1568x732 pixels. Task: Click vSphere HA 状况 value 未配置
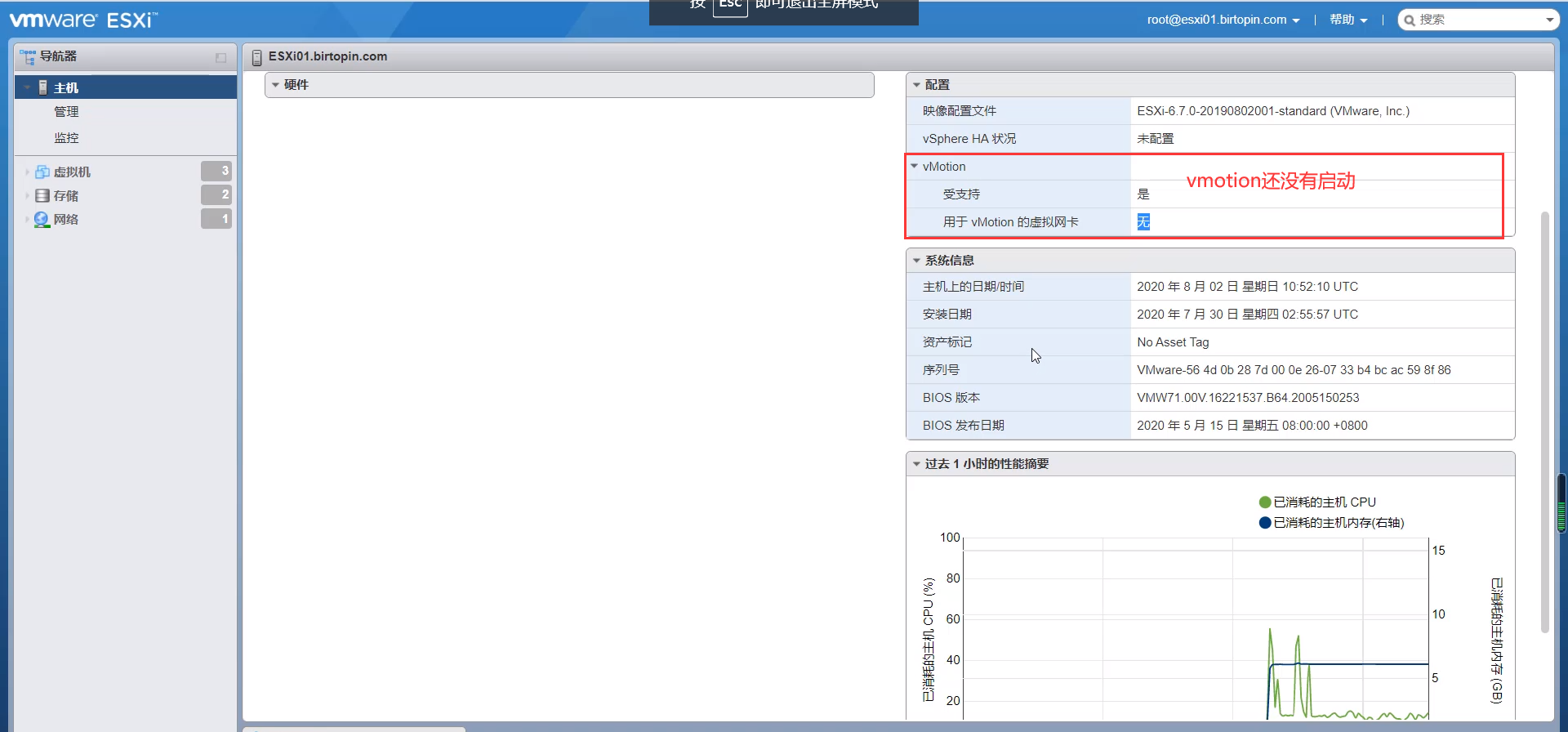pyautogui.click(x=1156, y=139)
